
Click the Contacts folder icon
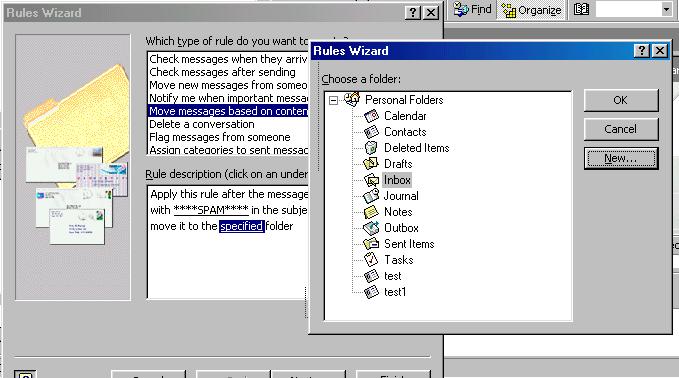pos(371,132)
